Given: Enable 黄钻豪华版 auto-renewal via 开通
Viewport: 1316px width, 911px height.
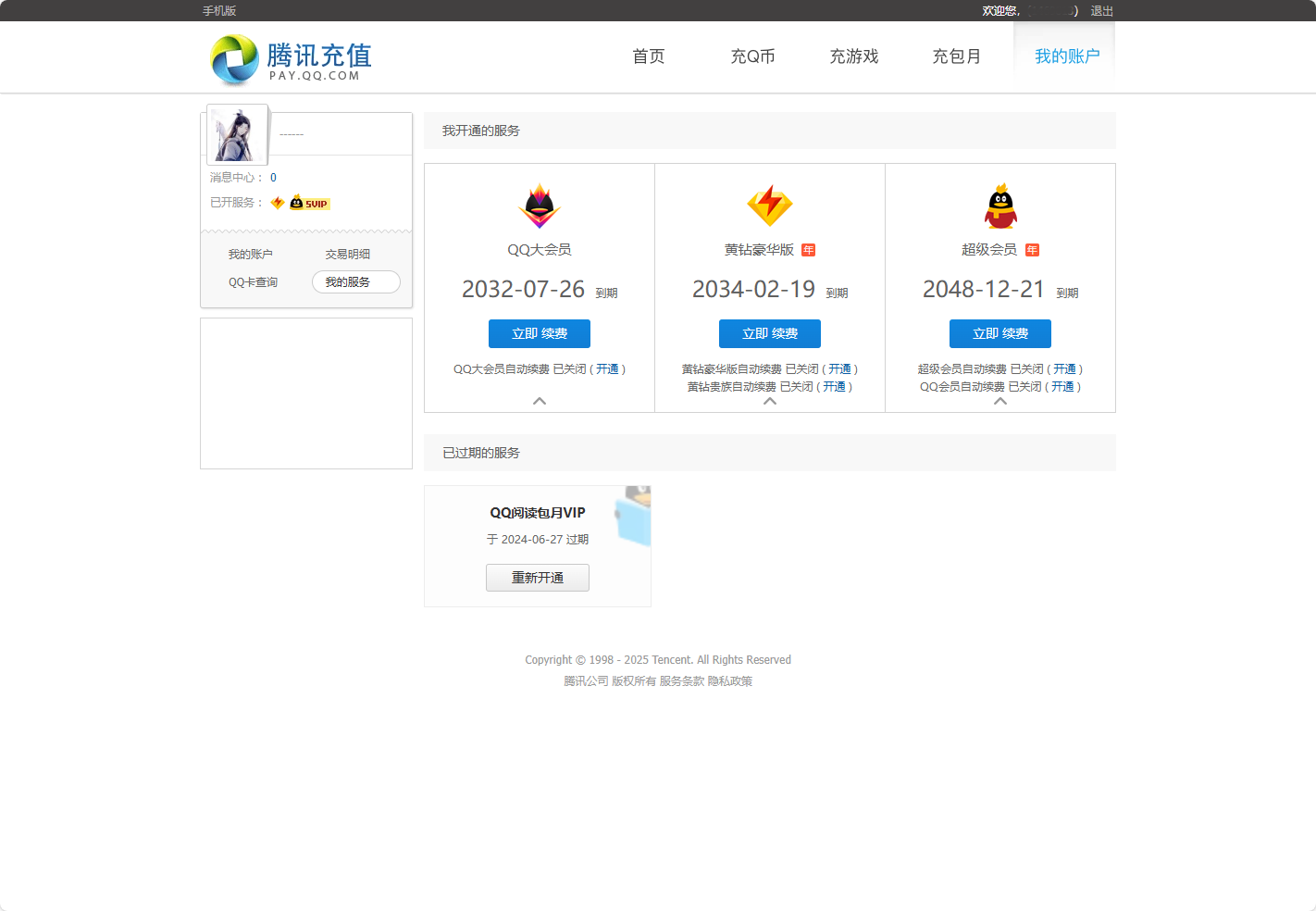Looking at the screenshot, I should [x=839, y=369].
